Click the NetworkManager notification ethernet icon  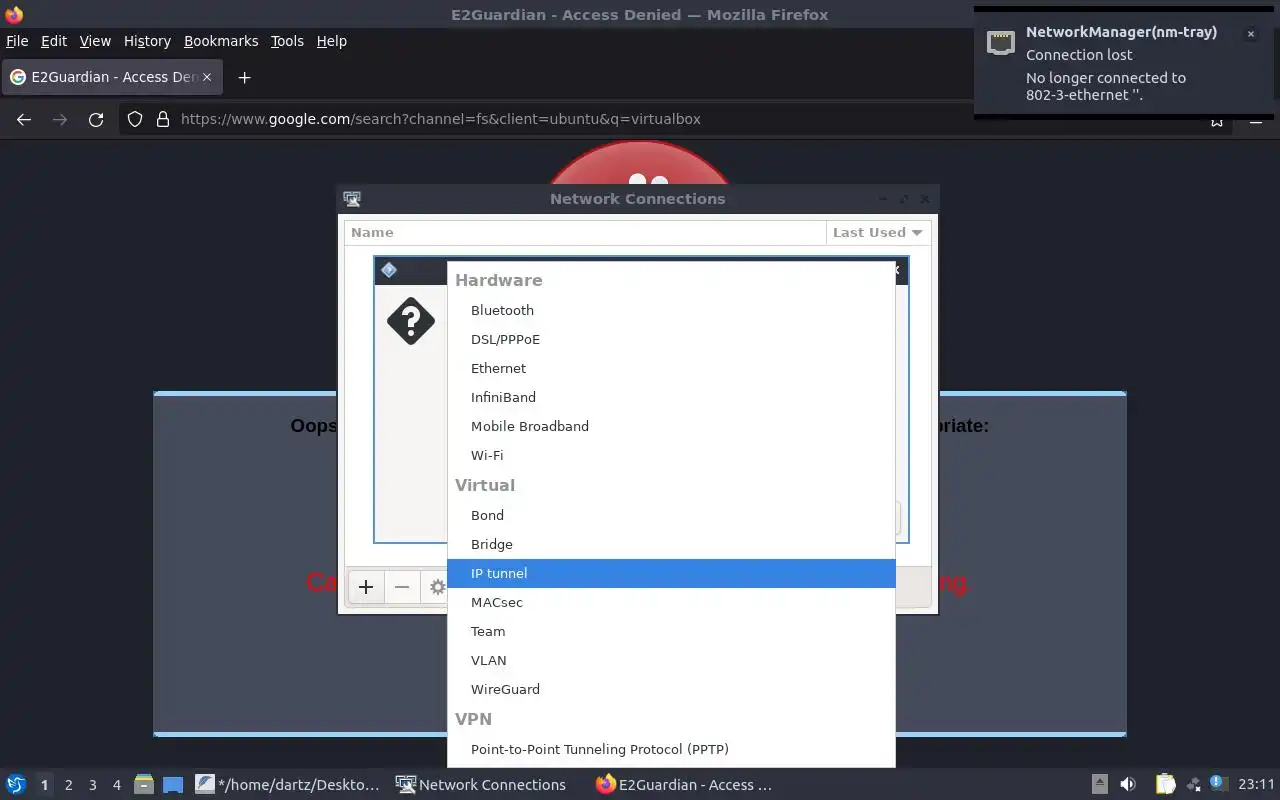click(1000, 42)
